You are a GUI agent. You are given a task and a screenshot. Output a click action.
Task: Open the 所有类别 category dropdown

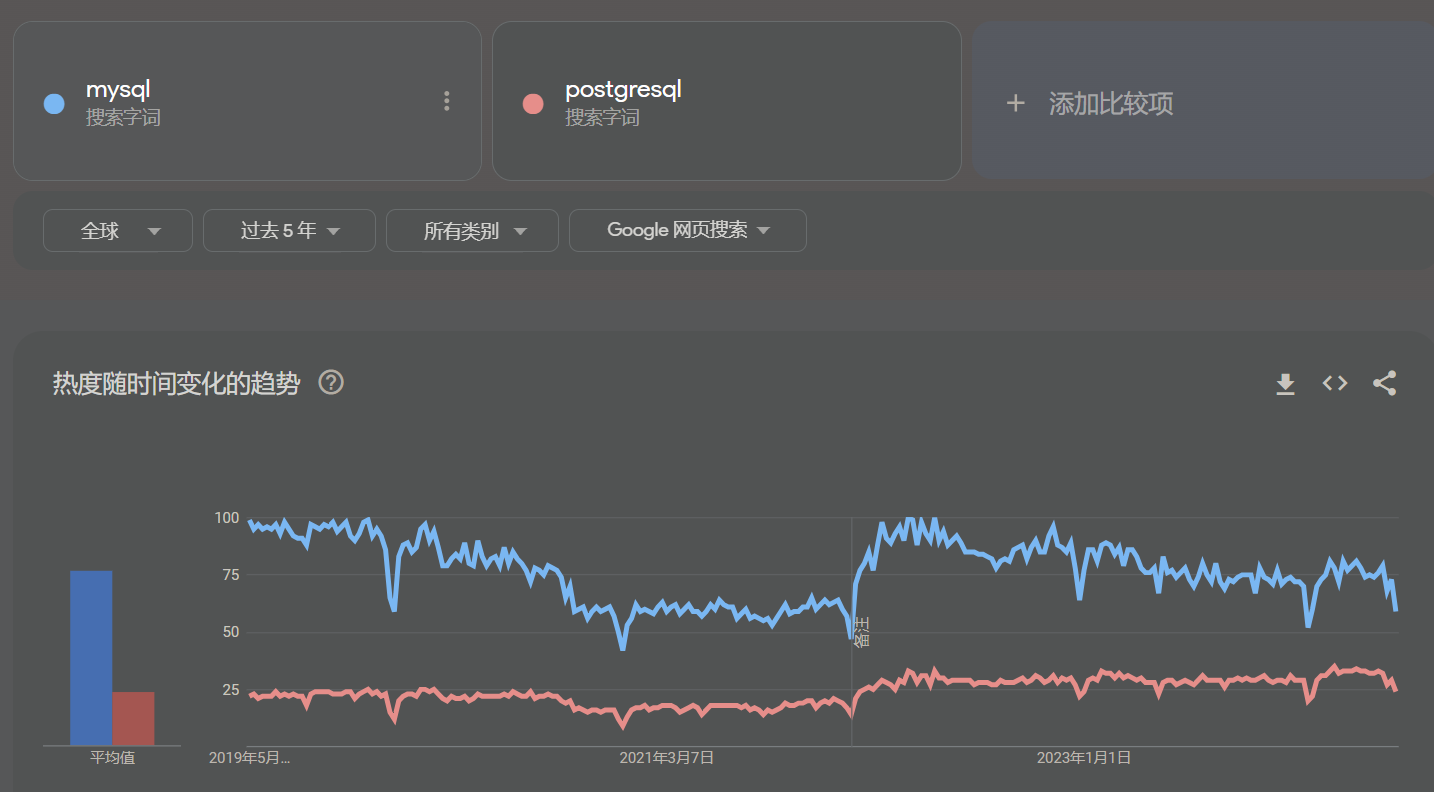tap(472, 230)
